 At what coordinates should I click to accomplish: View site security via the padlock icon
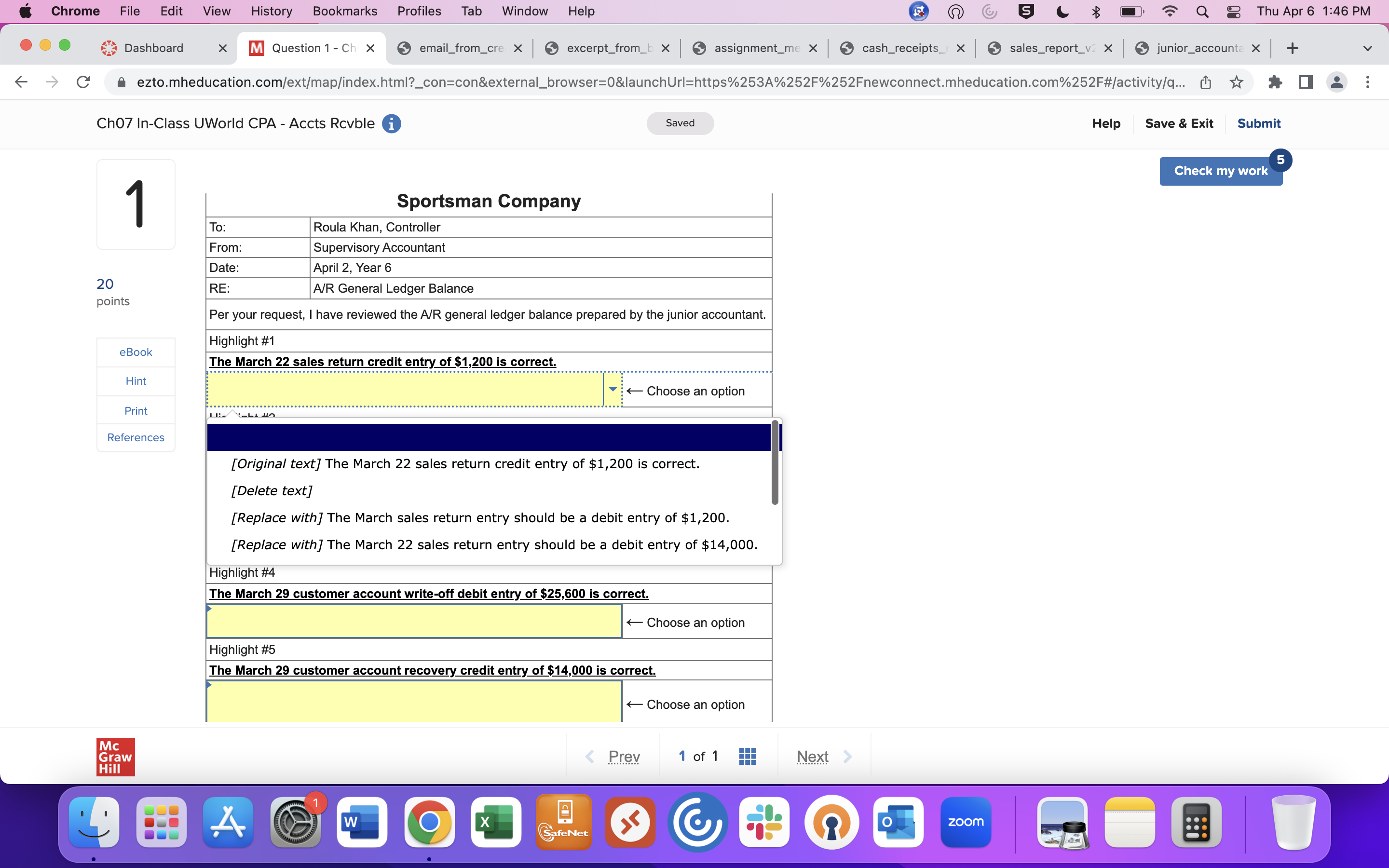tap(121, 82)
